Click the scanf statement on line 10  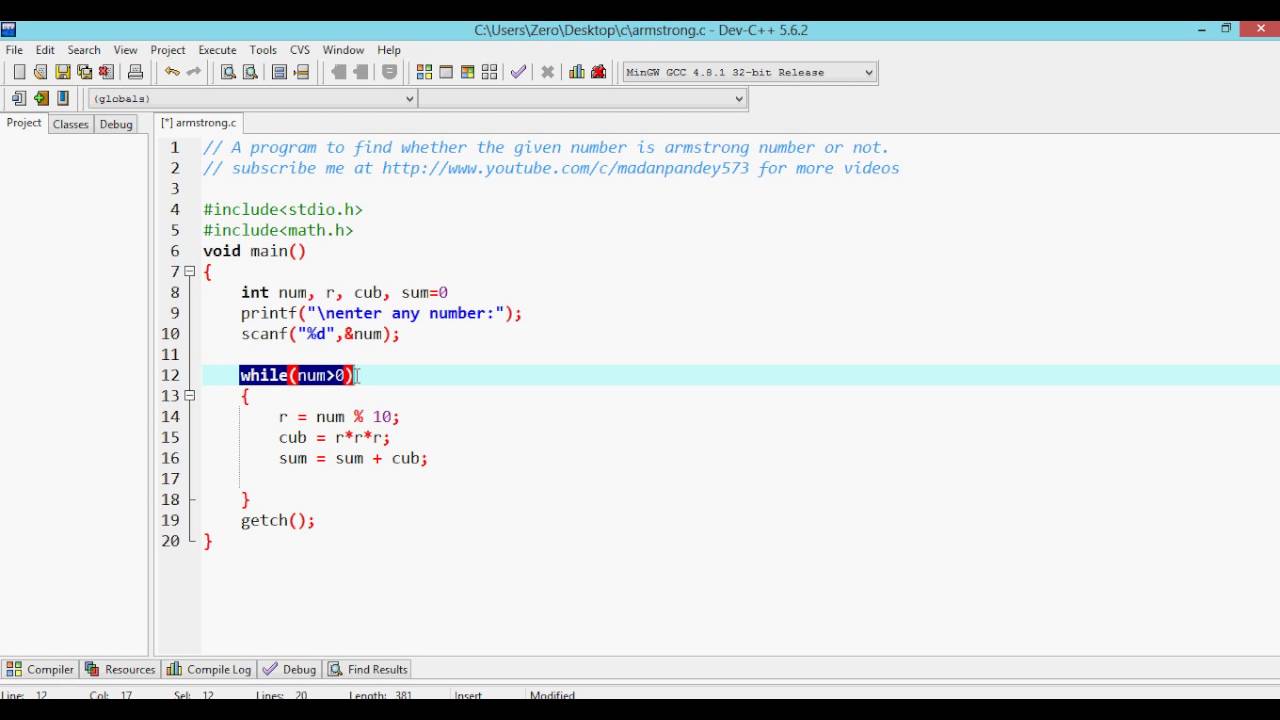(320, 334)
